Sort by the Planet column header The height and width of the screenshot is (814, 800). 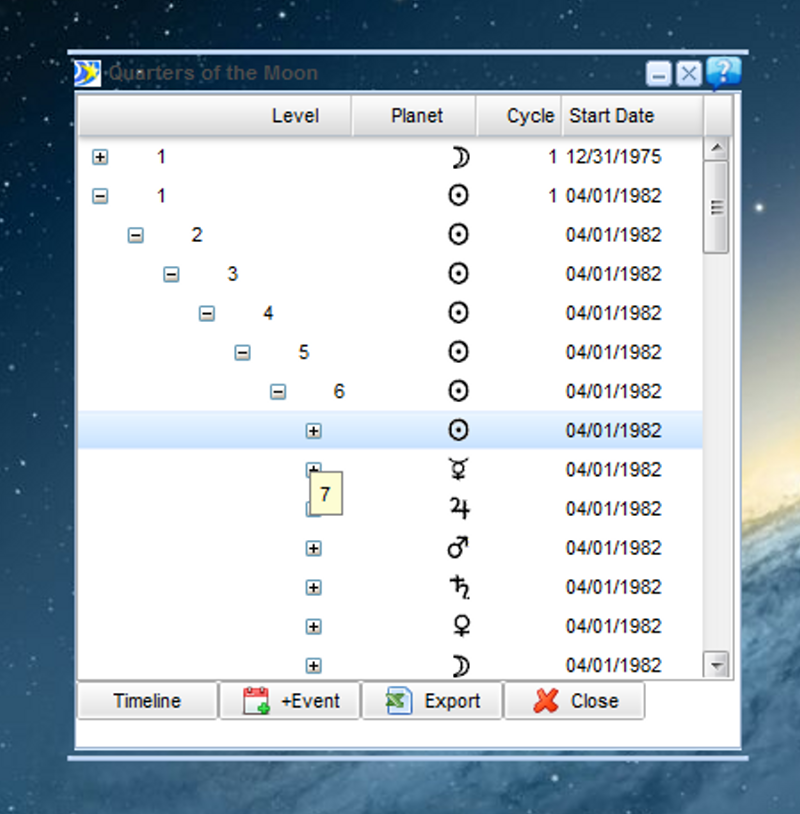pyautogui.click(x=416, y=116)
